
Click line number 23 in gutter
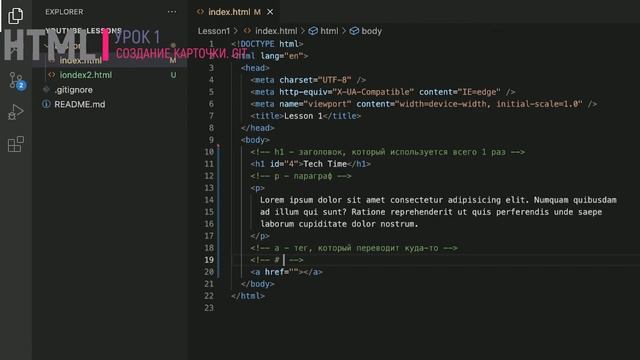pyautogui.click(x=209, y=308)
